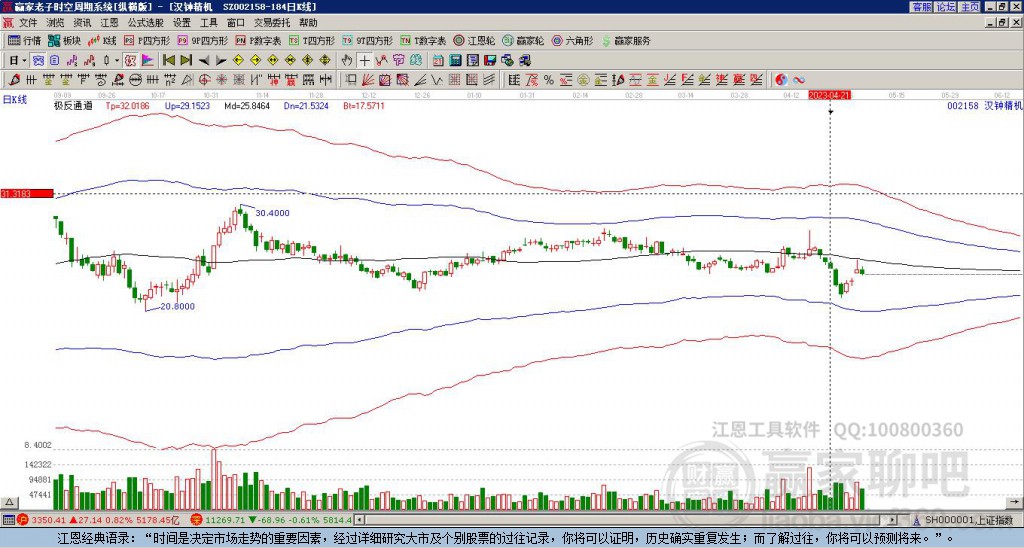
Task: Jump to first bar with green skip-back icon
Action: point(168,60)
